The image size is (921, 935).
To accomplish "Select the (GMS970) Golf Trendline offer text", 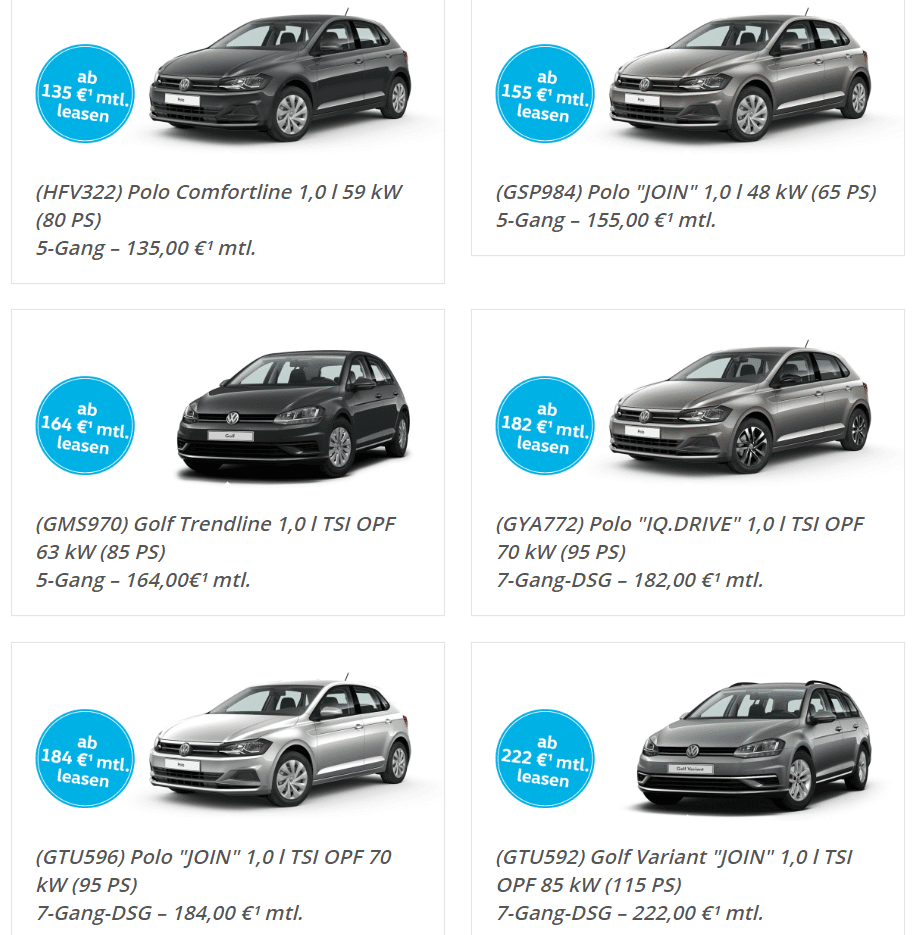I will (216, 552).
